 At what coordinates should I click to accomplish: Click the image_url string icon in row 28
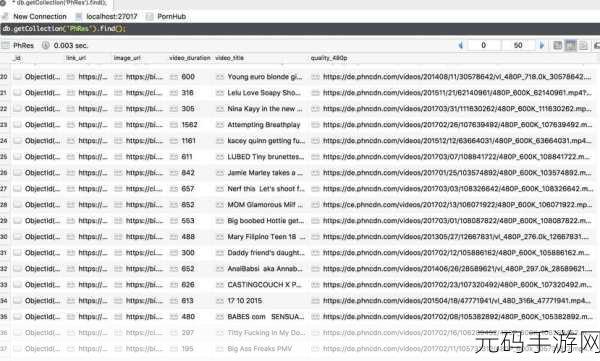click(118, 205)
